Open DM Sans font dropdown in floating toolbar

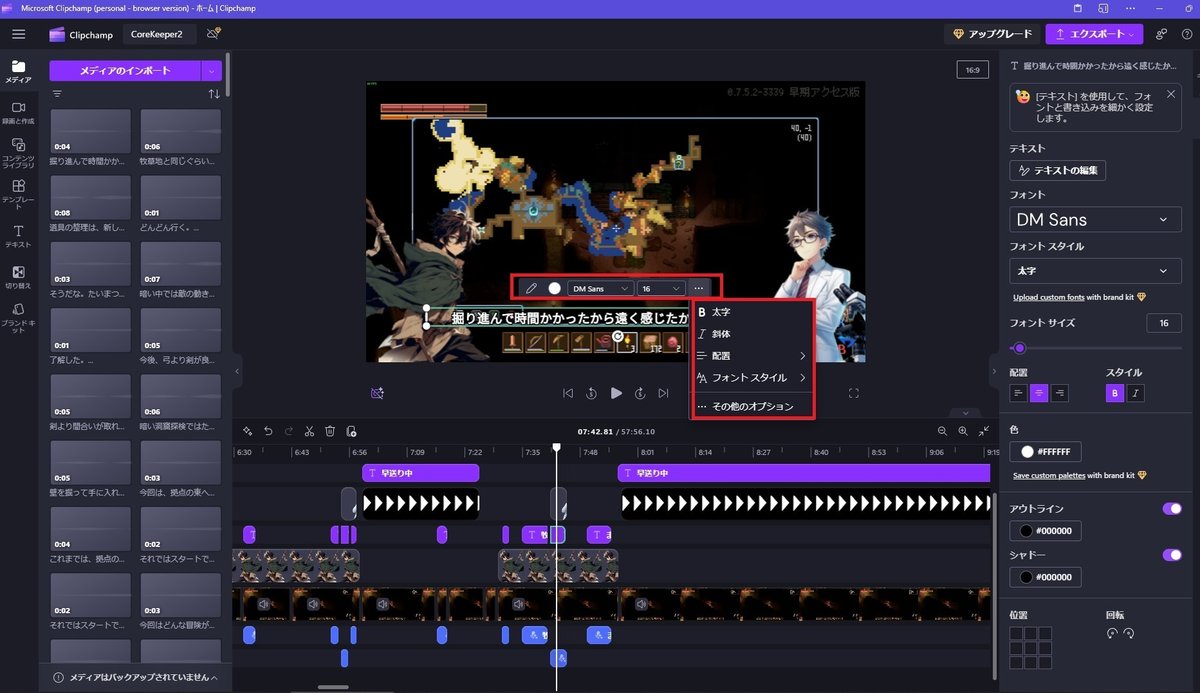600,288
